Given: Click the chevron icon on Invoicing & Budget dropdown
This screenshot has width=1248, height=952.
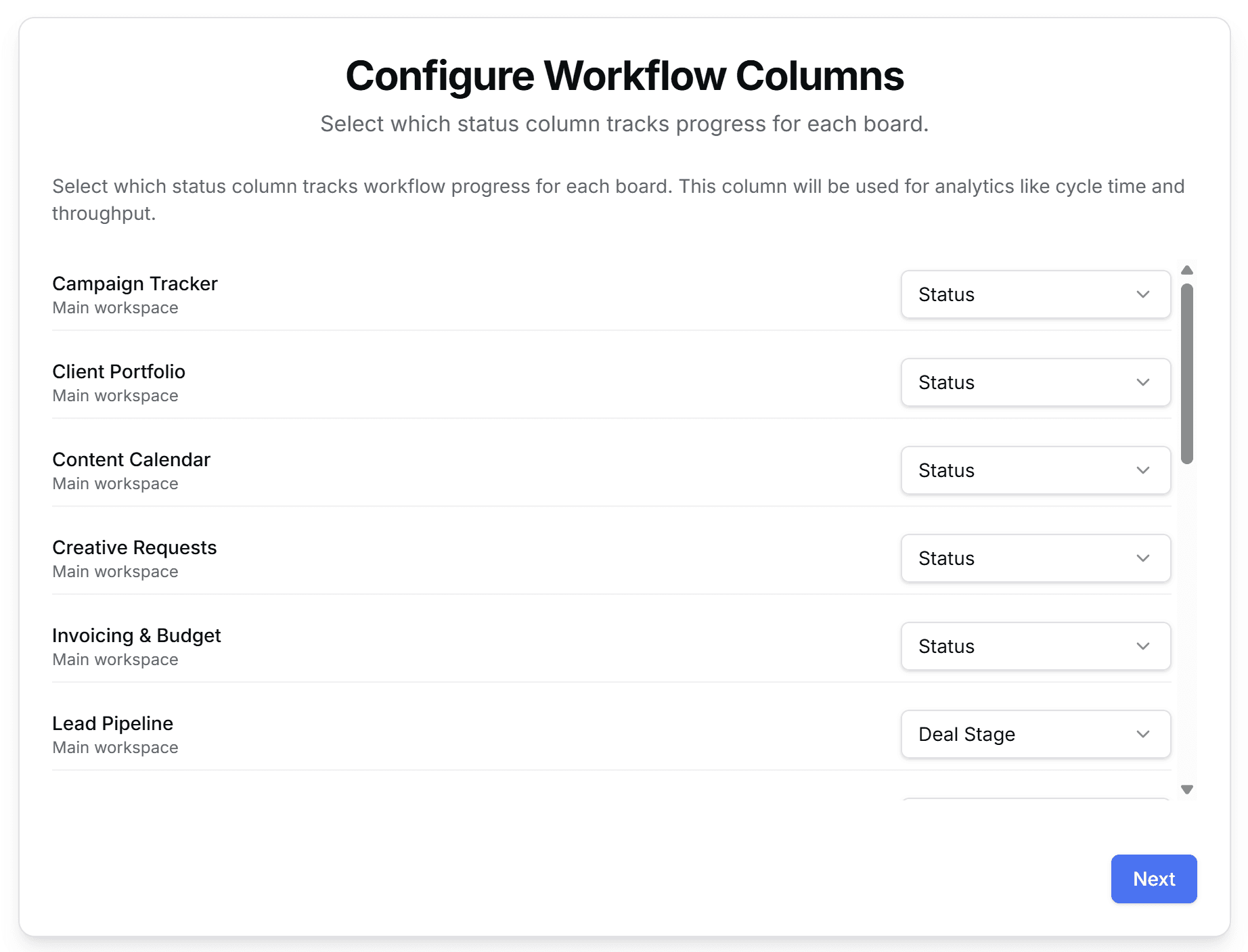Looking at the screenshot, I should coord(1142,646).
